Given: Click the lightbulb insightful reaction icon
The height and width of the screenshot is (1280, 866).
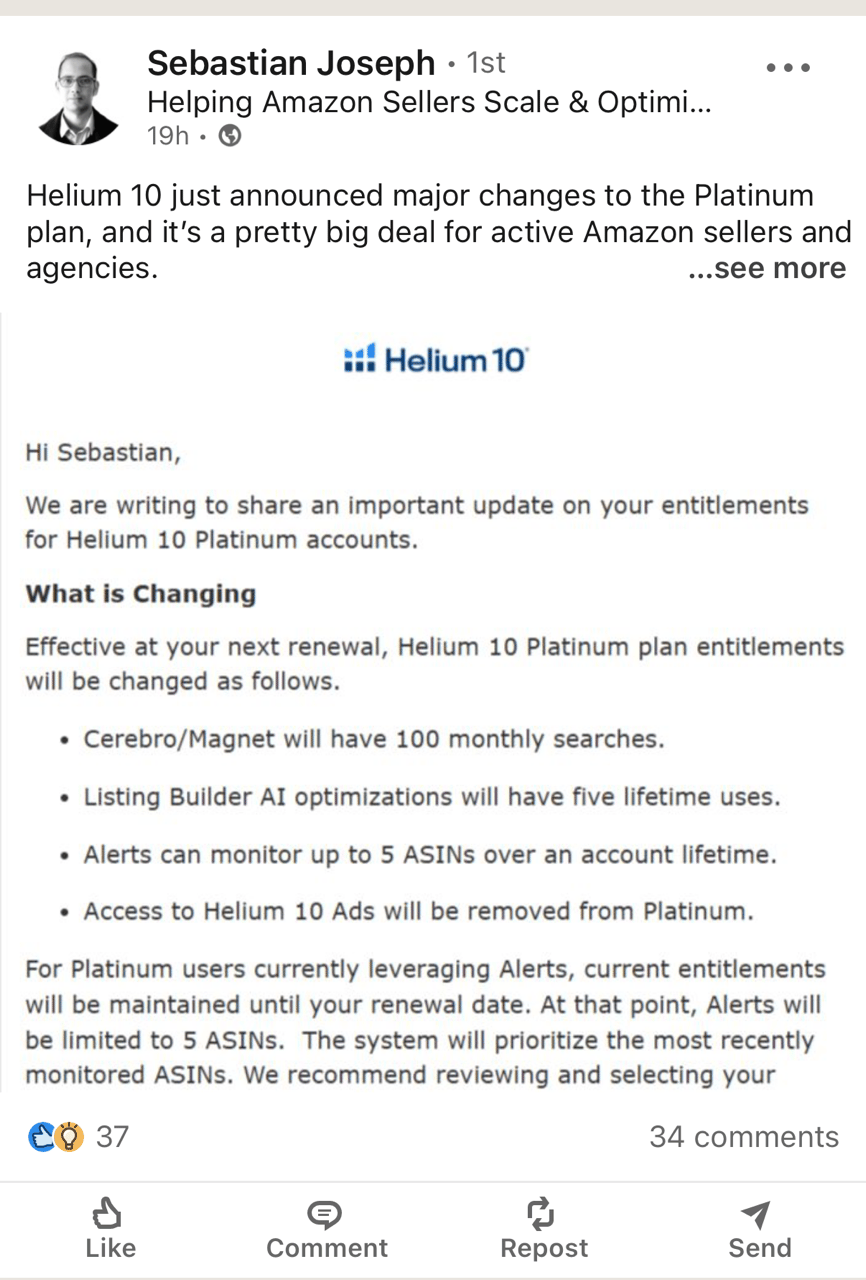Looking at the screenshot, I should [68, 1137].
